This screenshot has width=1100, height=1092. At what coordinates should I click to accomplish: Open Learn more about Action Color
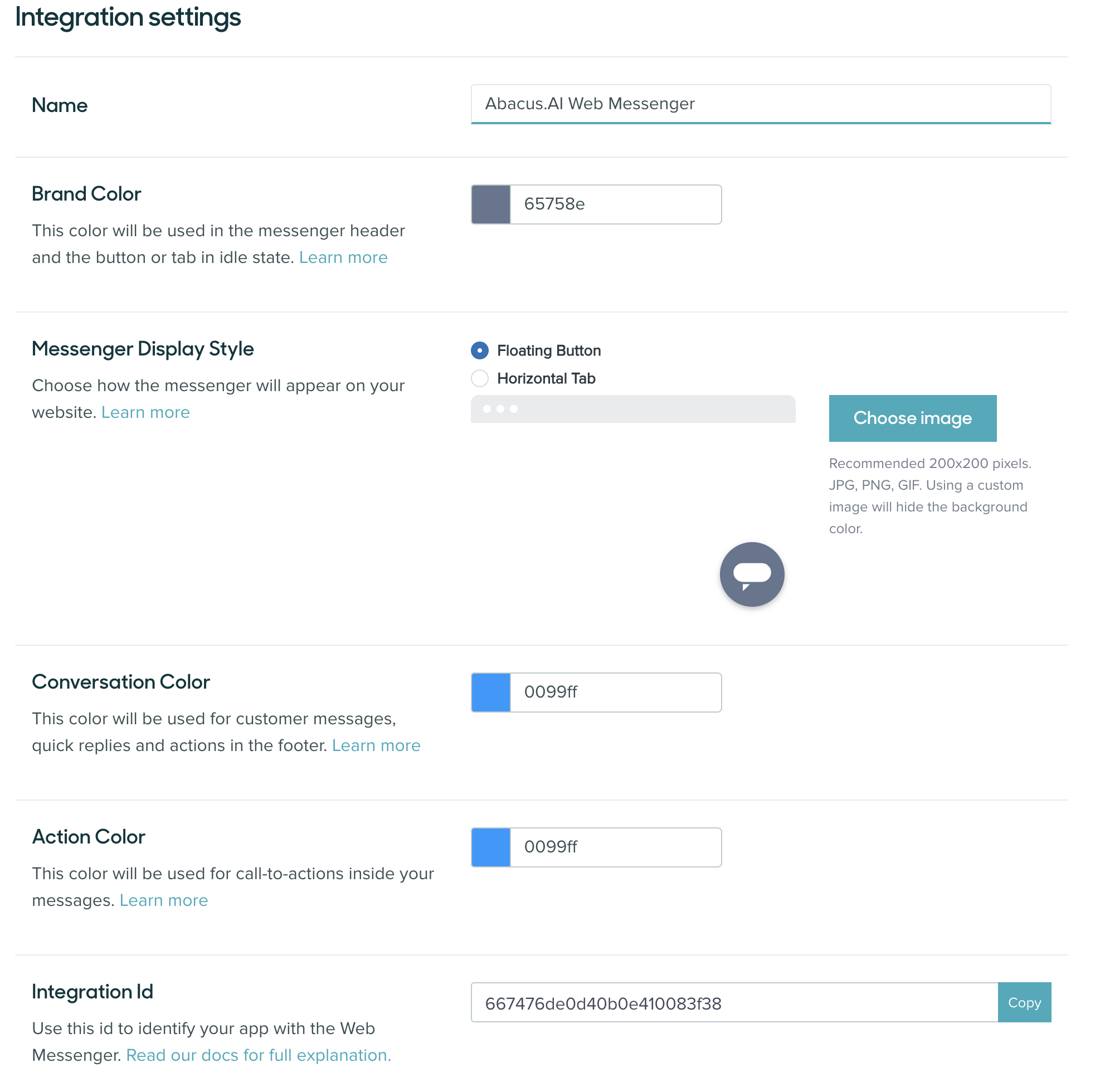(163, 900)
